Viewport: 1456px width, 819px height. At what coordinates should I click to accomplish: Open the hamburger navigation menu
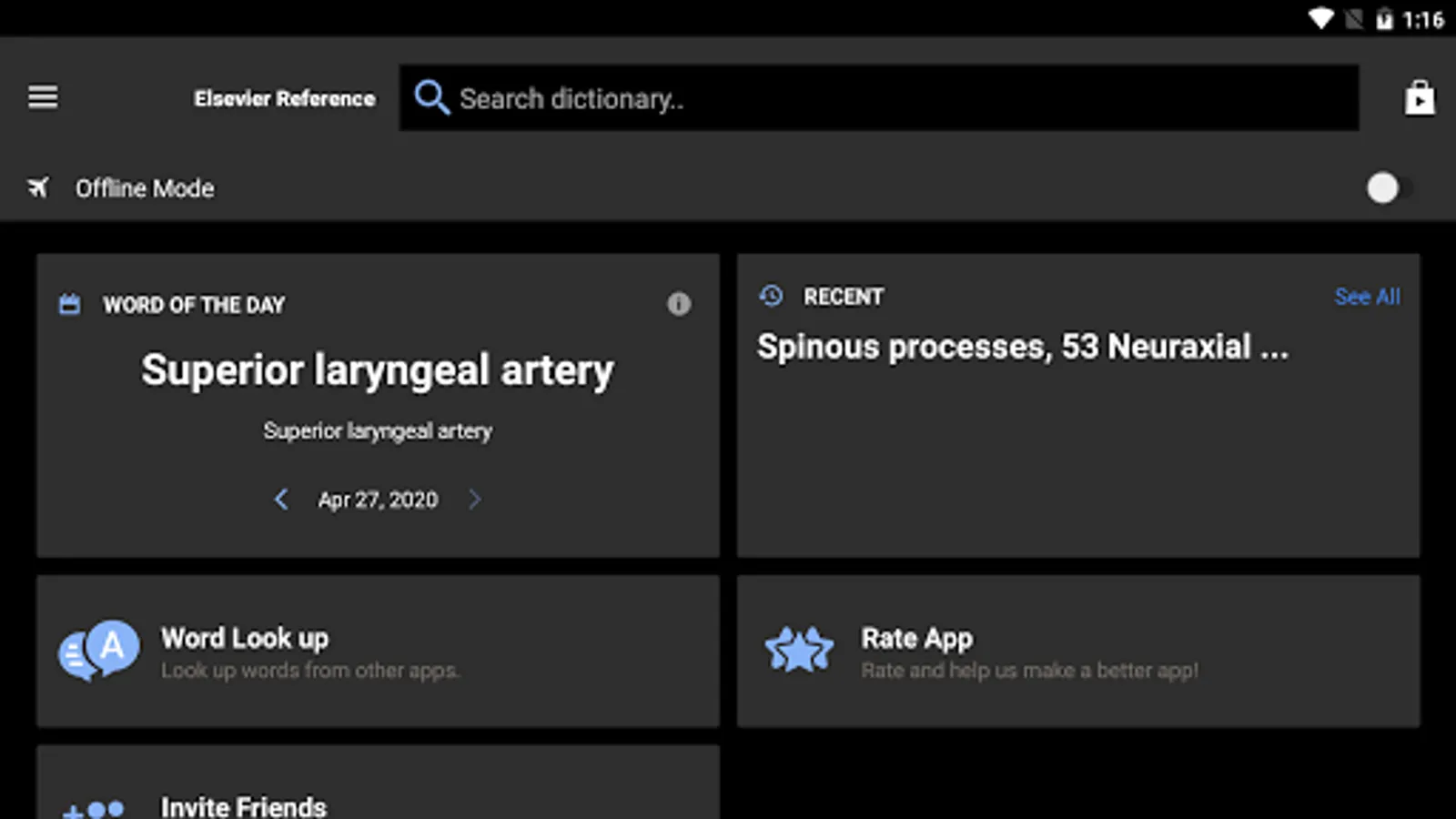click(43, 96)
